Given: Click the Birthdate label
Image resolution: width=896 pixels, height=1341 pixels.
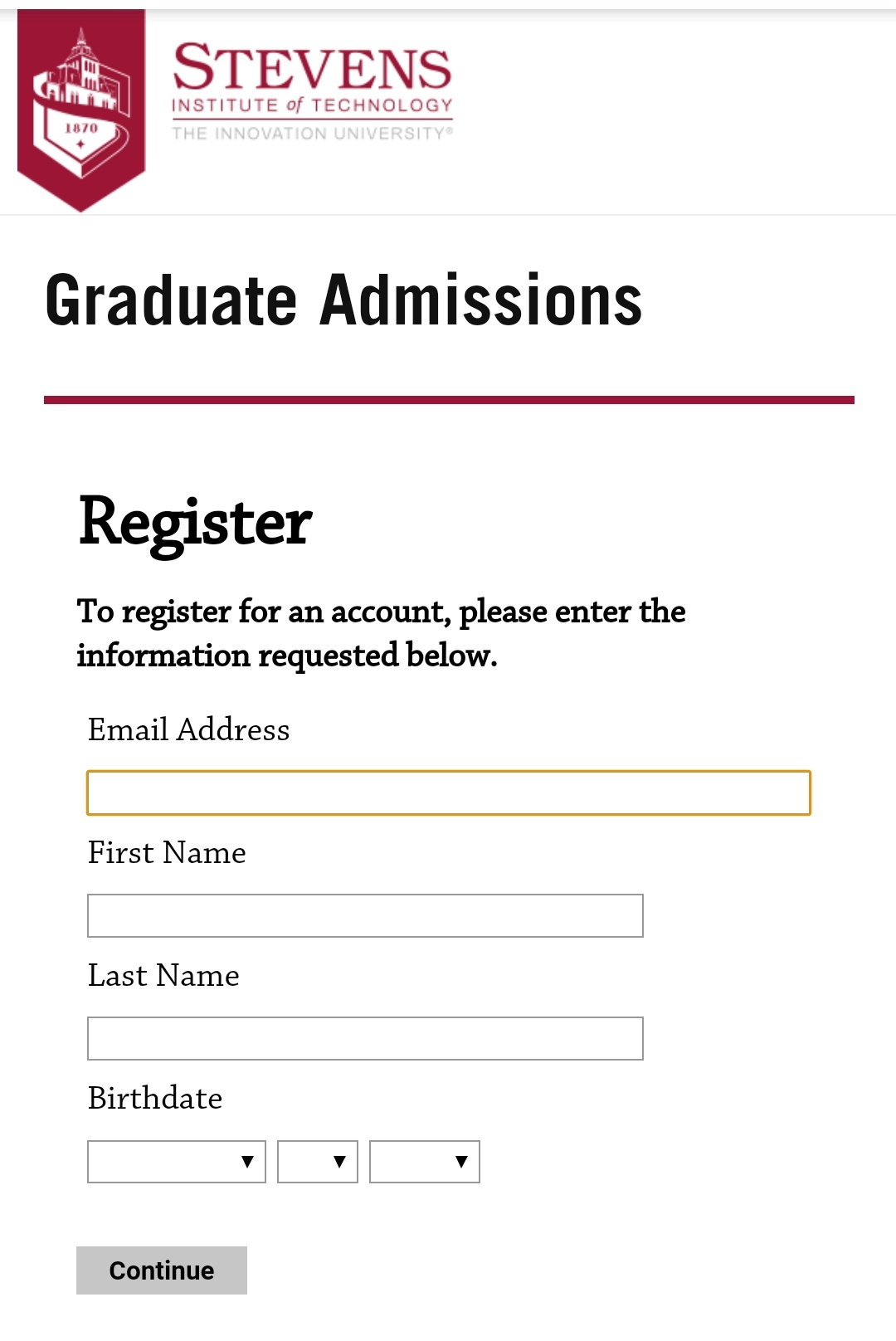Looking at the screenshot, I should coord(155,1098).
